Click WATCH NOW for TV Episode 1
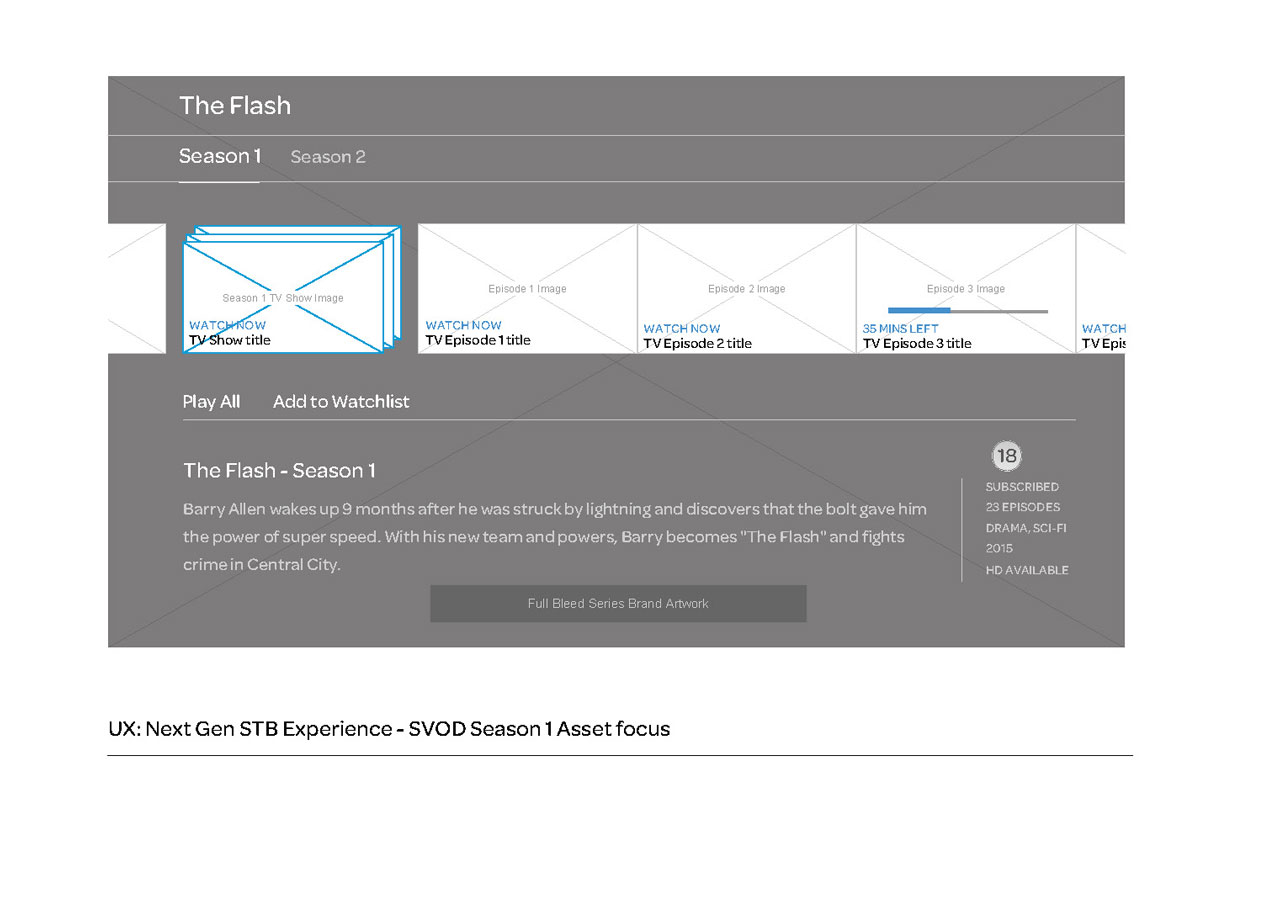Image resolution: width=1280 pixels, height=907 pixels. (463, 325)
